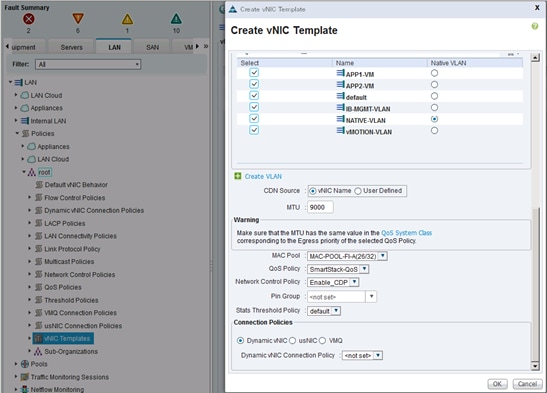
Task: Click the MTU input field
Action: pos(320,207)
